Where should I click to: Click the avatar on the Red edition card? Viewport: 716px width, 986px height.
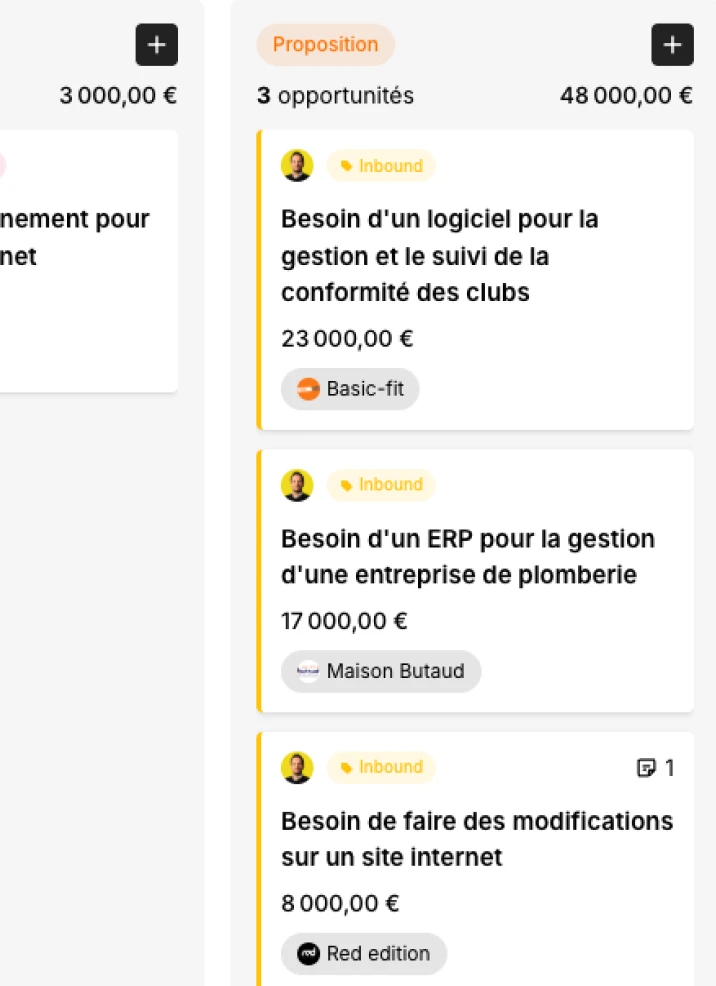point(296,768)
